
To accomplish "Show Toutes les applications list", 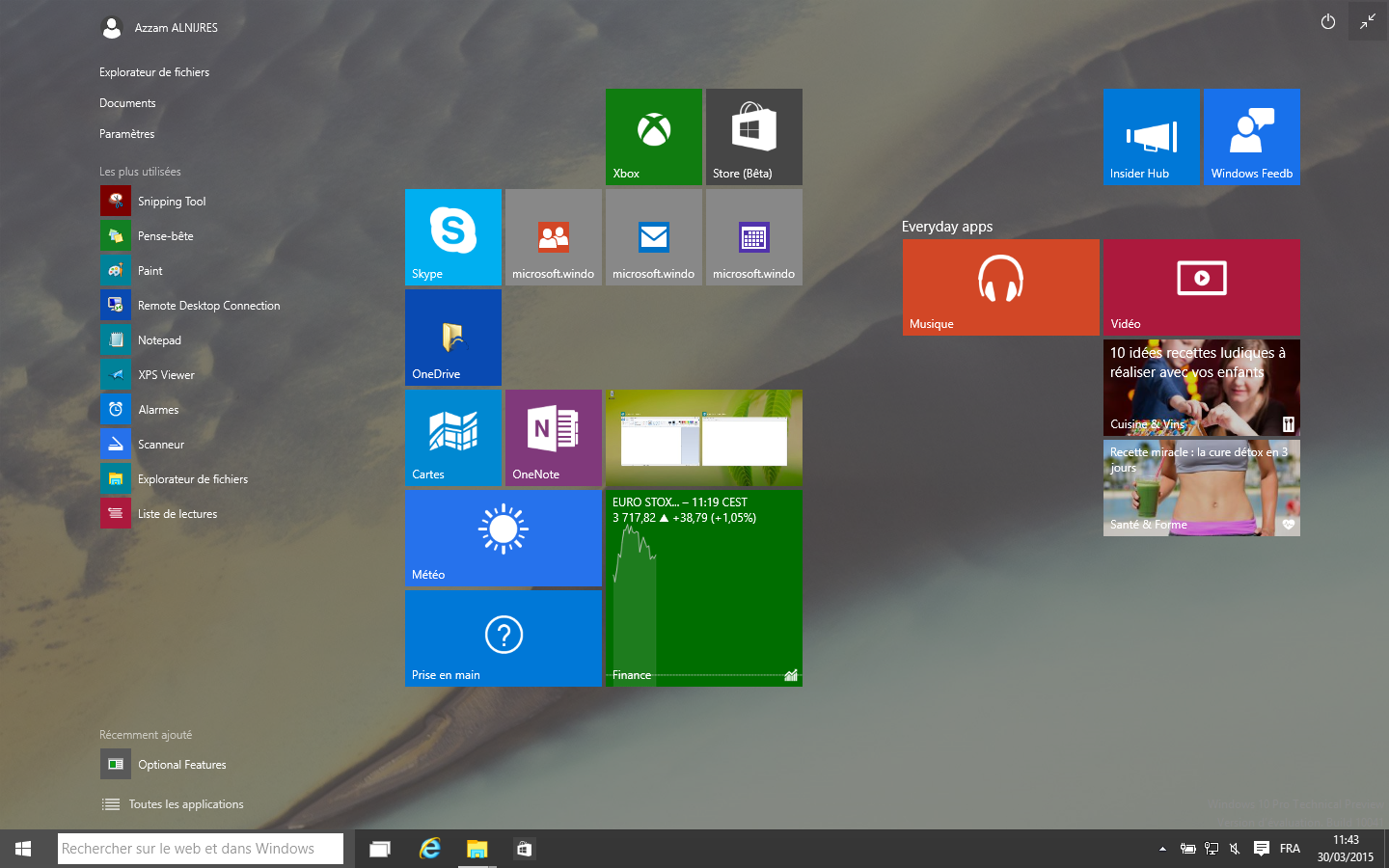I will [x=173, y=804].
